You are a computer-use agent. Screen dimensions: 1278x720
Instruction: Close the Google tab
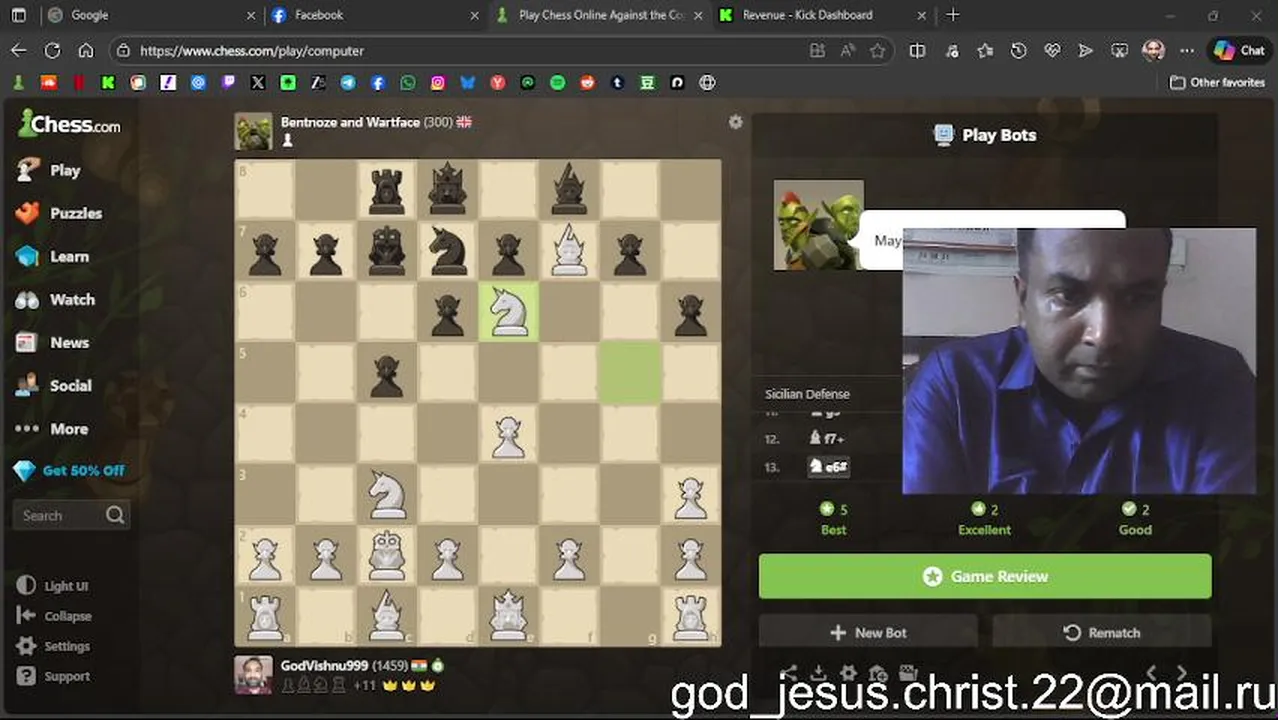click(250, 15)
